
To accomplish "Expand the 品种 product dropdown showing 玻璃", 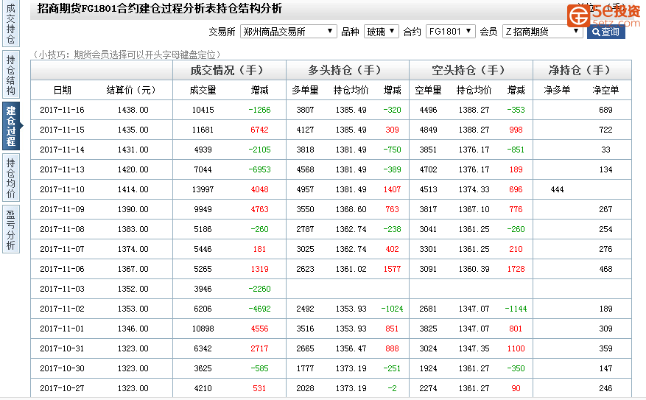I will pos(381,32).
